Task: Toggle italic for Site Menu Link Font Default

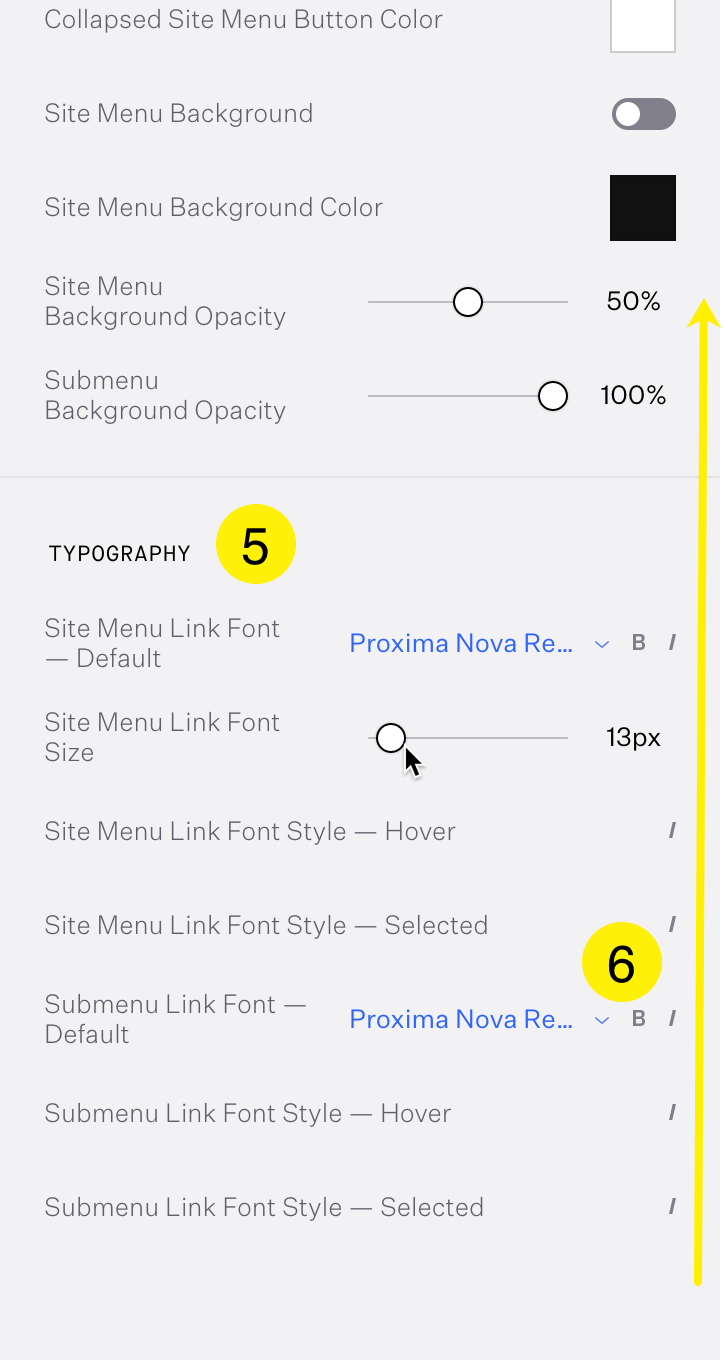Action: click(673, 643)
